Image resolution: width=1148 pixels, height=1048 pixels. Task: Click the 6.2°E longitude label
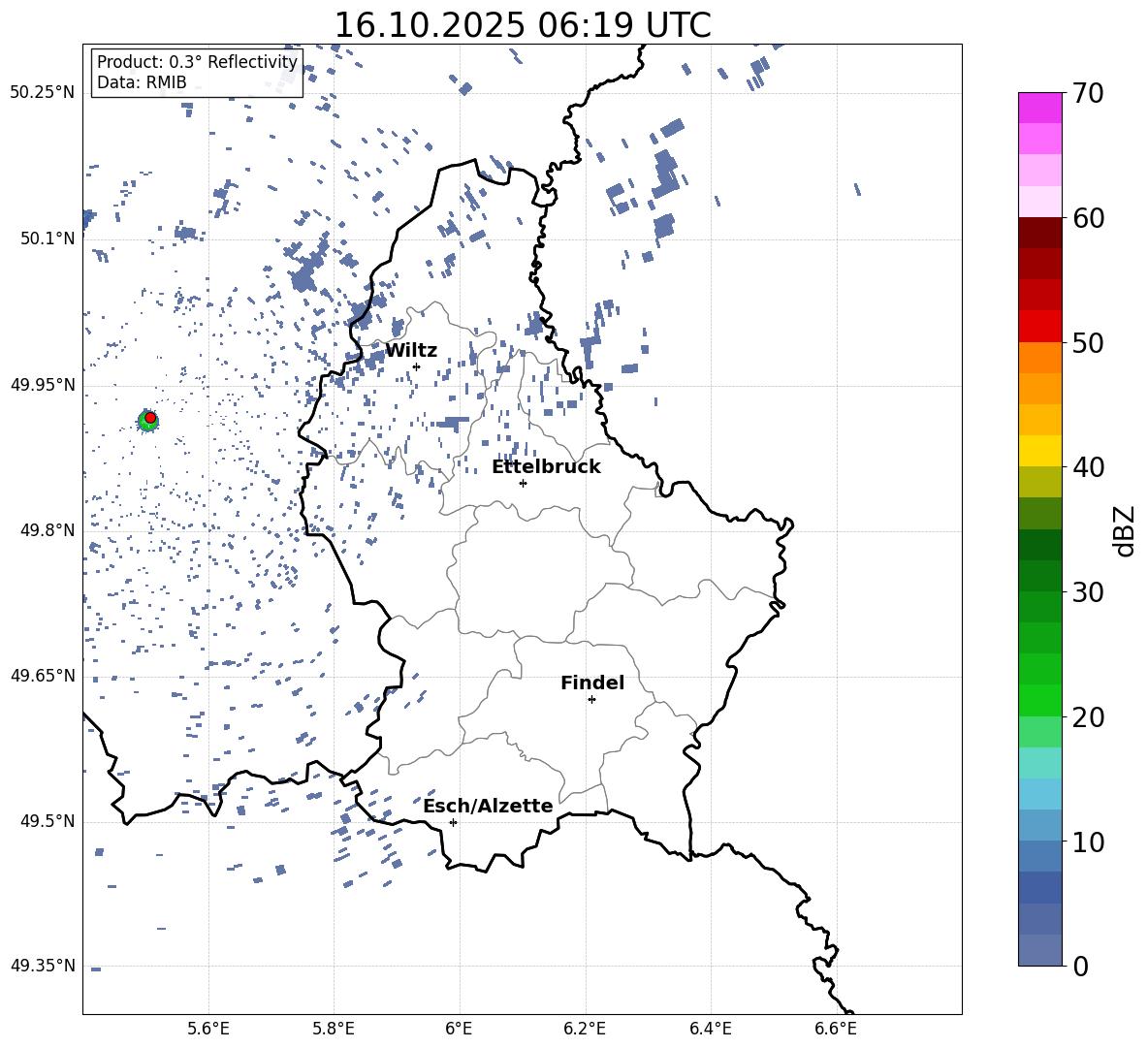[x=585, y=1029]
